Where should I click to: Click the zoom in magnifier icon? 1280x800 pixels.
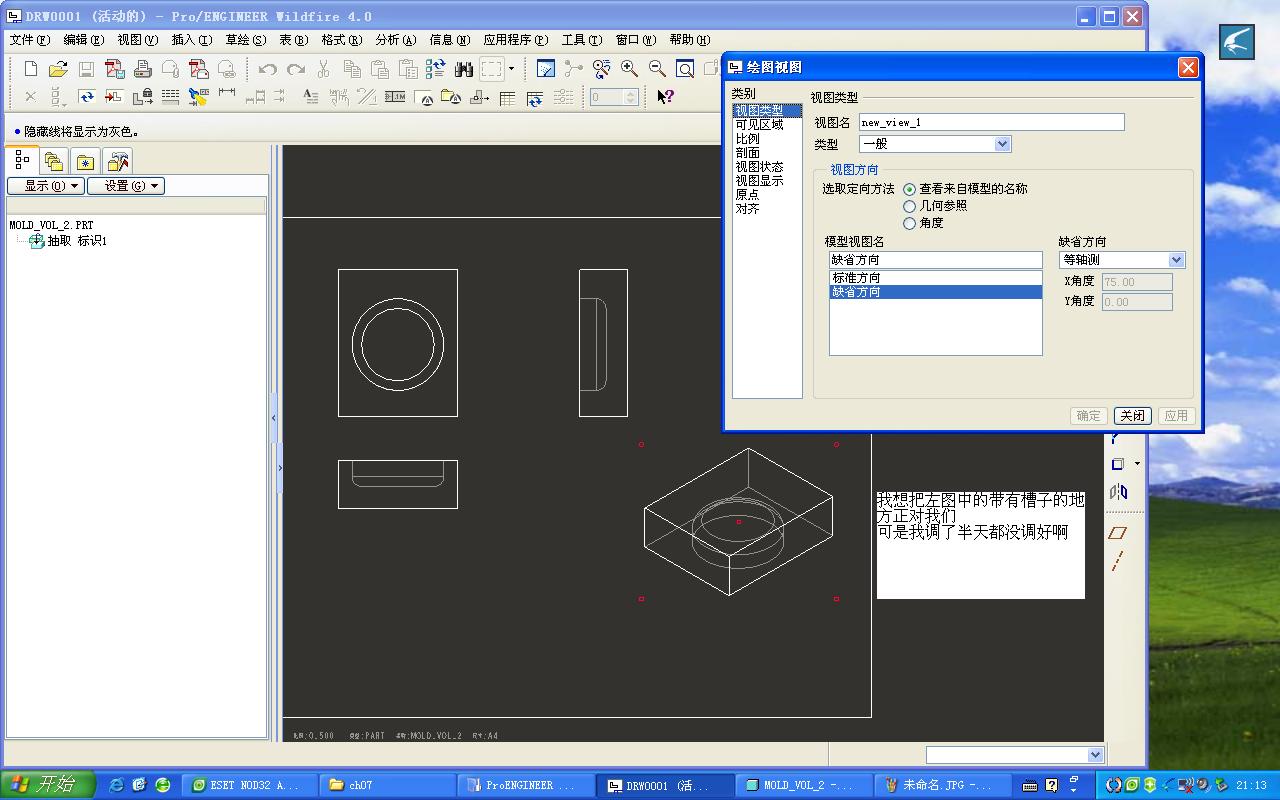tap(629, 69)
